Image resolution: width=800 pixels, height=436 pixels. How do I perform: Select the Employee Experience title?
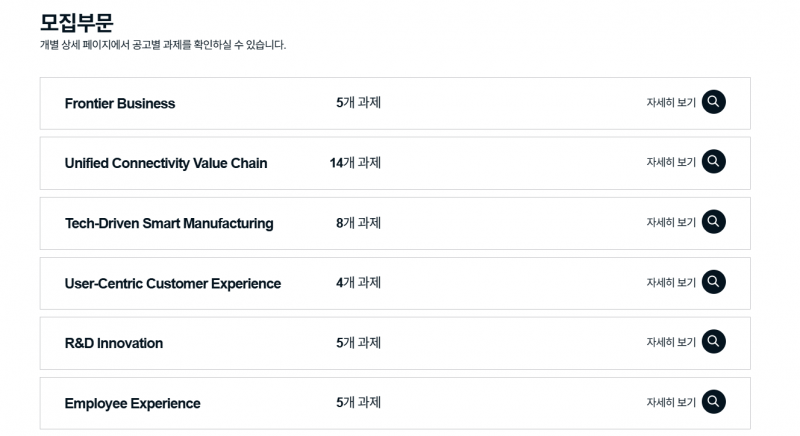click(x=132, y=403)
